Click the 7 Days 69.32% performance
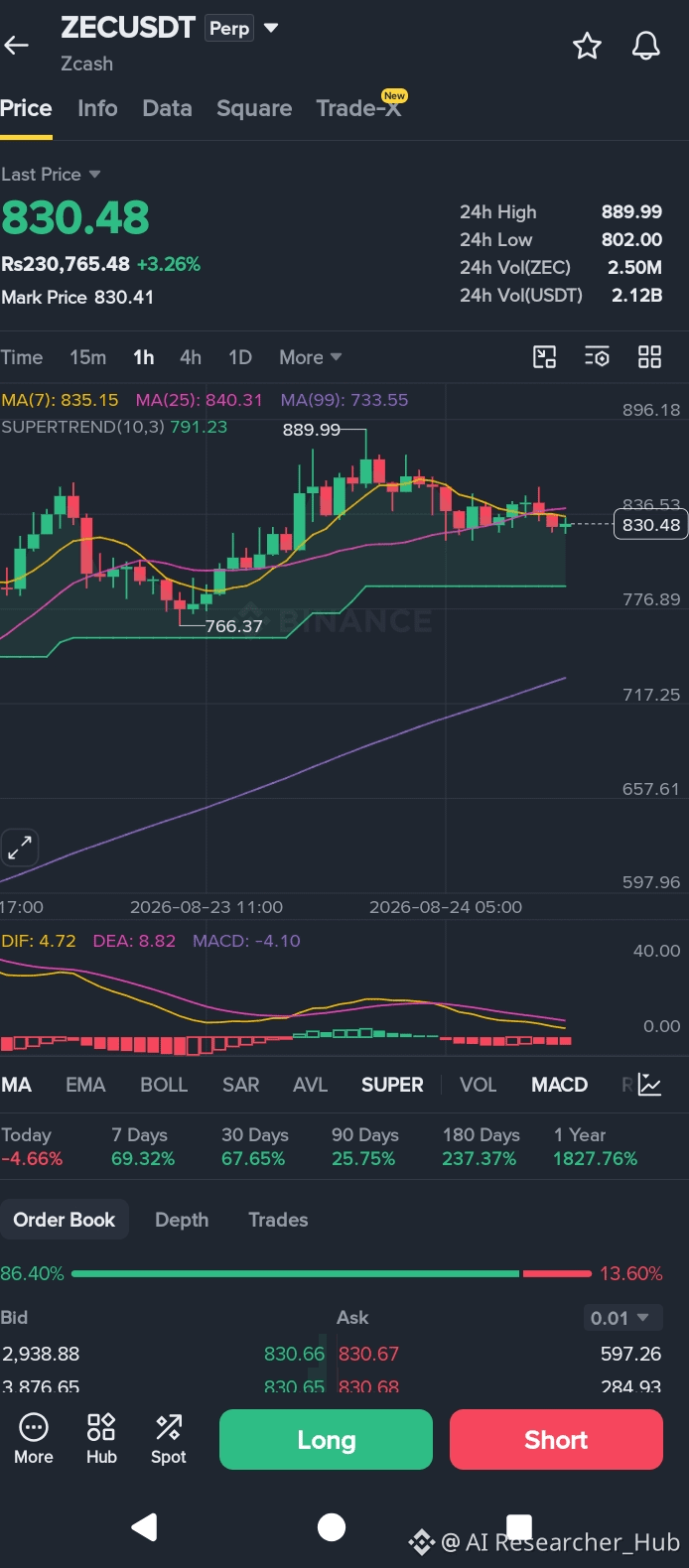This screenshot has height=1568, width=689. coord(143,1147)
